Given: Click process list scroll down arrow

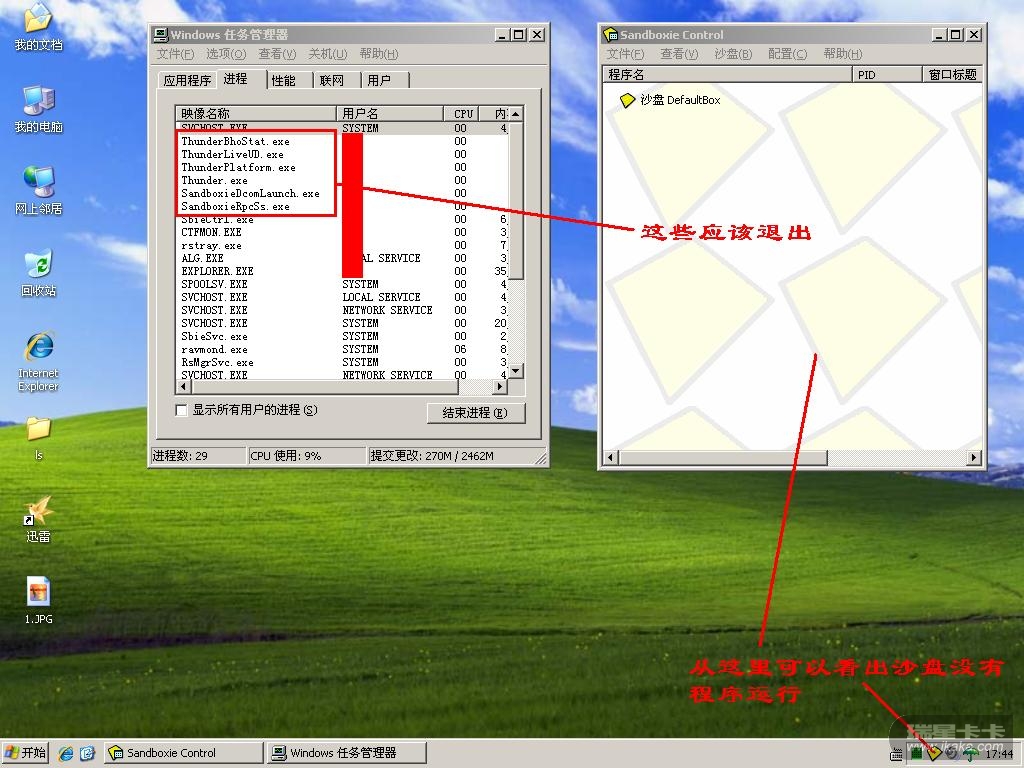Looking at the screenshot, I should [x=516, y=371].
